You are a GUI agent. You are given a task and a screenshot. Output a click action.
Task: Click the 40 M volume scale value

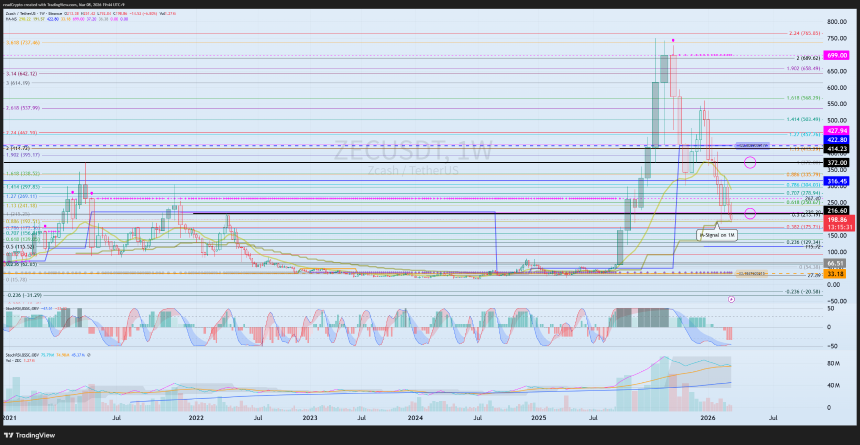point(834,386)
